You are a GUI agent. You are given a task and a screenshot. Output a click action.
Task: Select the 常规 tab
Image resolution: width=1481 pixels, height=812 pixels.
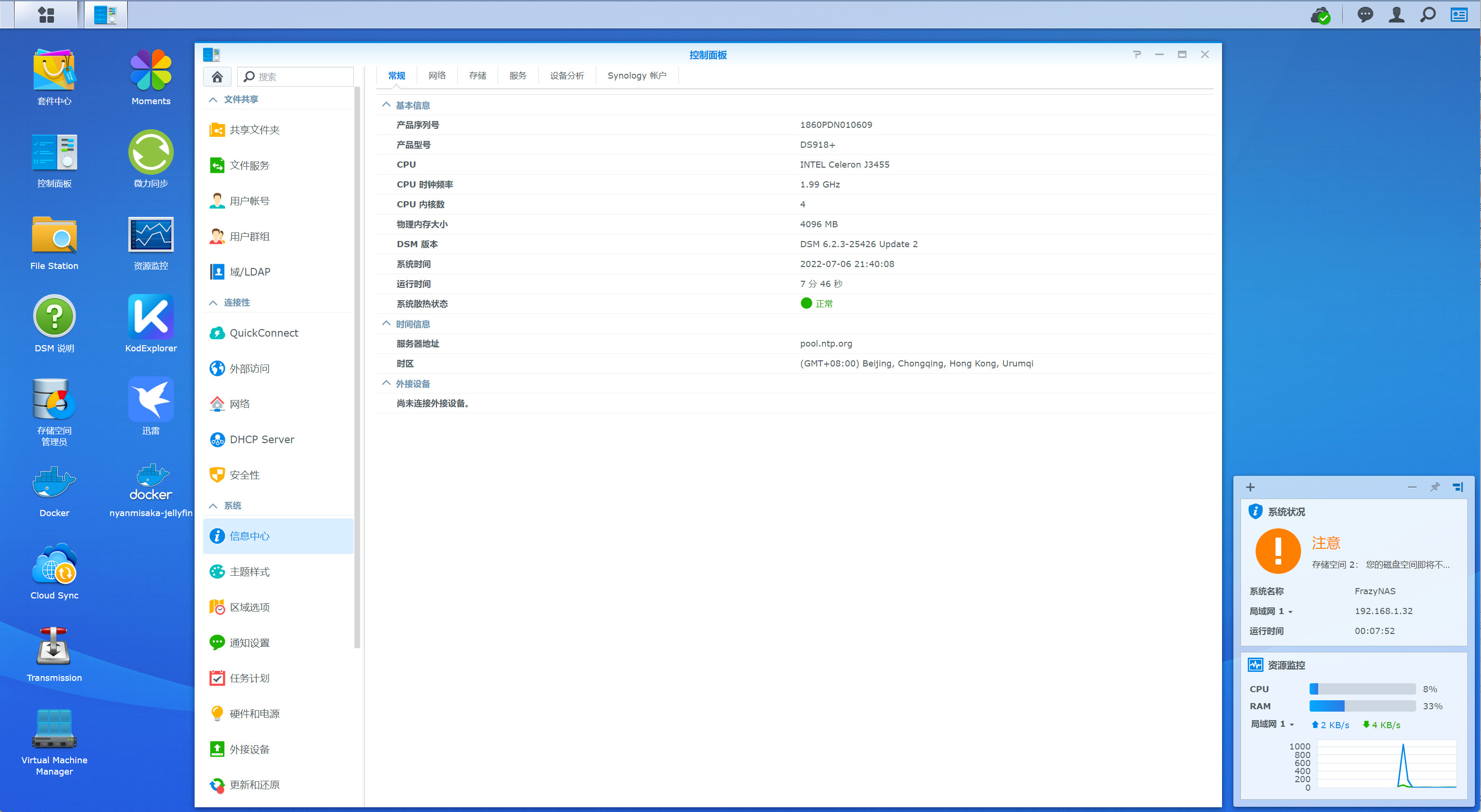point(397,75)
